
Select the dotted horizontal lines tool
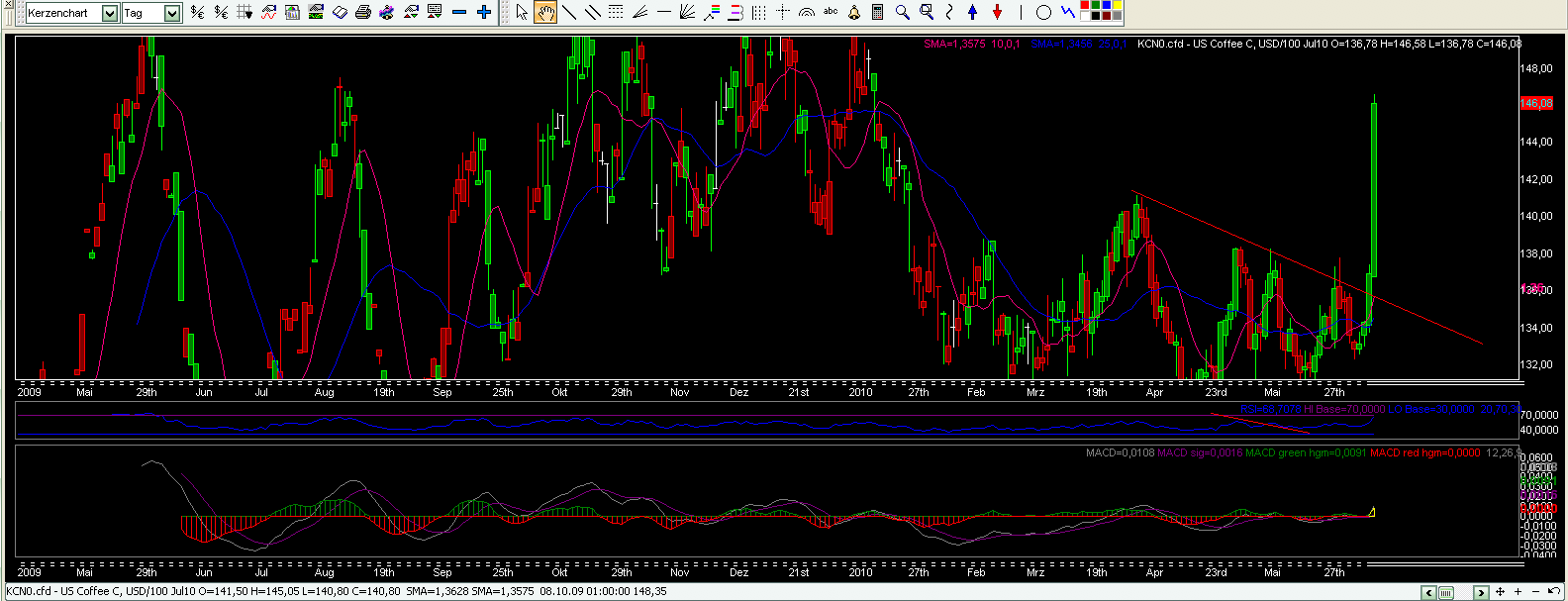tap(616, 12)
